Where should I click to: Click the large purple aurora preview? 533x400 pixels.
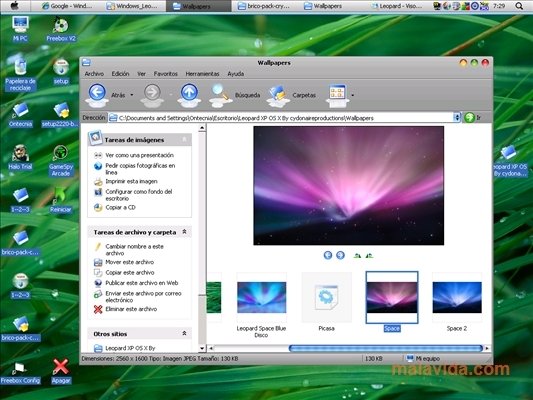pyautogui.click(x=348, y=186)
